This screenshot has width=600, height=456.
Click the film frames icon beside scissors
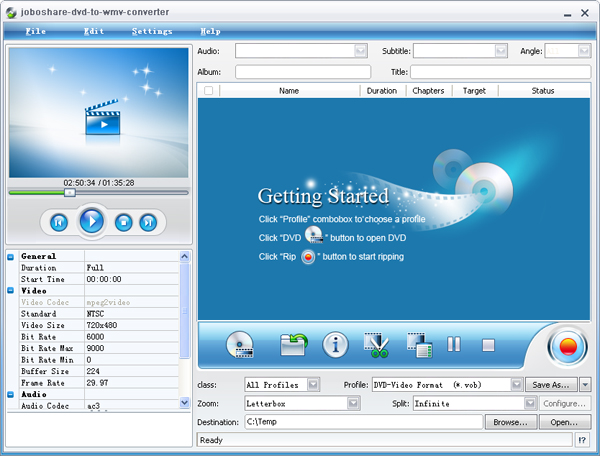418,346
